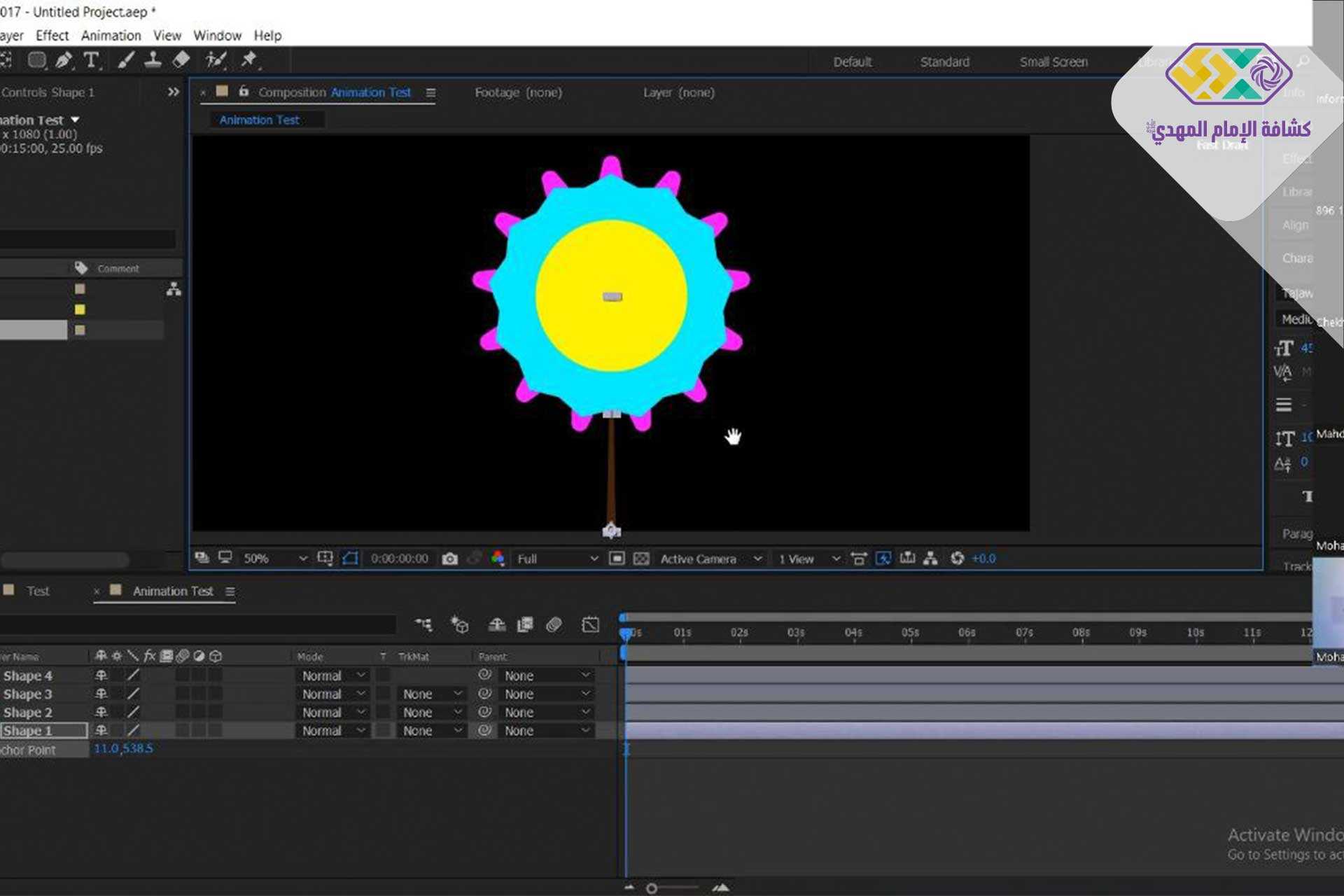Viewport: 1344px width, 896px height.
Task: Select the Clone Stamp tool
Action: 153,61
